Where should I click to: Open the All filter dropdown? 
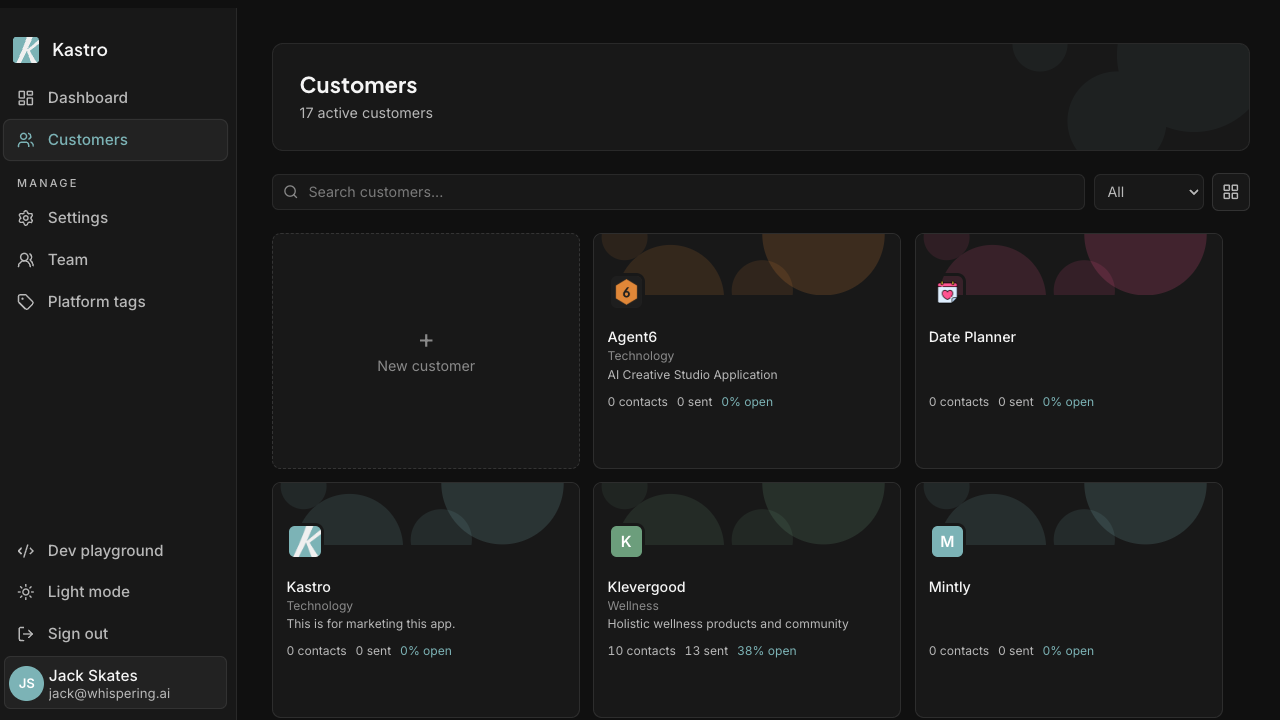click(x=1149, y=192)
